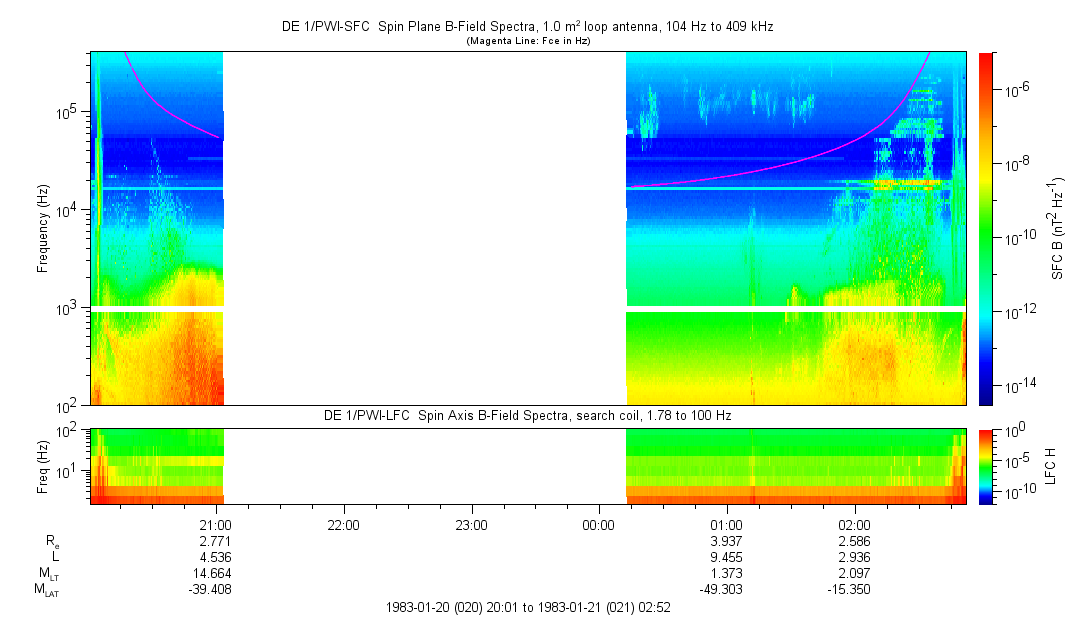
Task: Pick the 02:00 time axis label
Action: click(x=854, y=523)
